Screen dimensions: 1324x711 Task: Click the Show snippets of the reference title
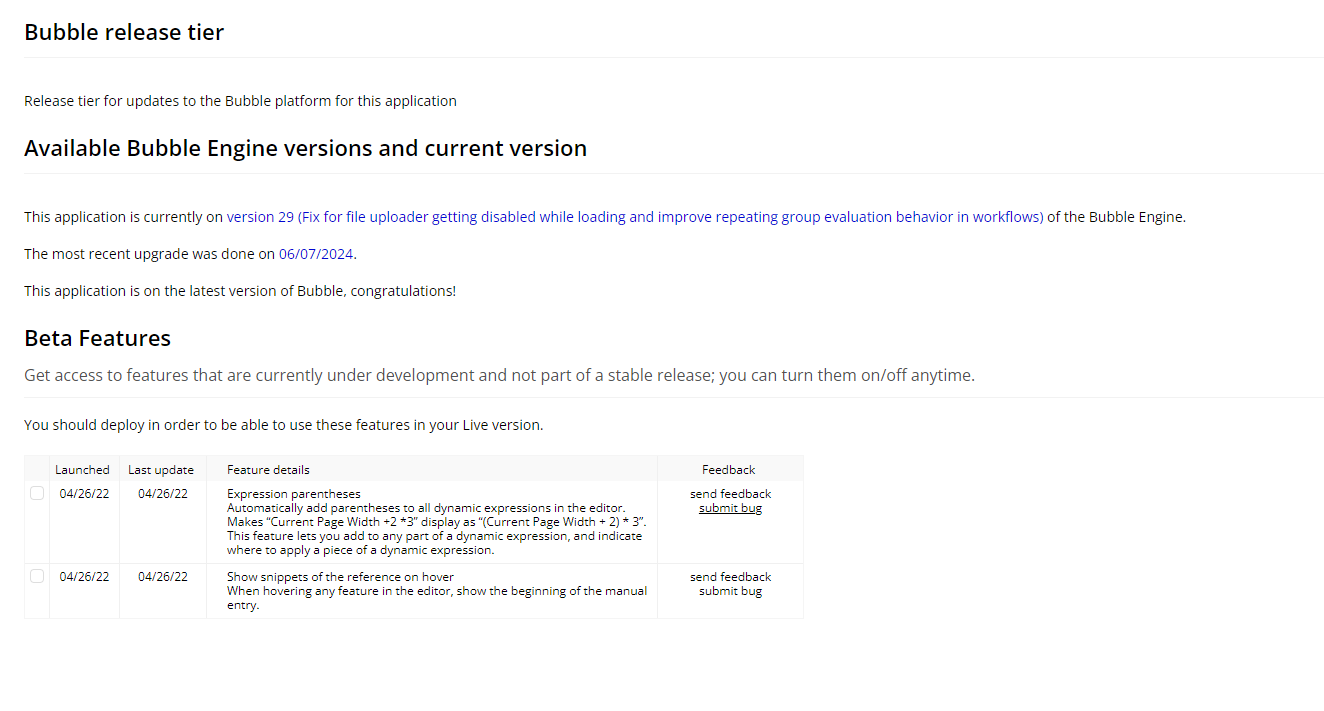(x=340, y=577)
